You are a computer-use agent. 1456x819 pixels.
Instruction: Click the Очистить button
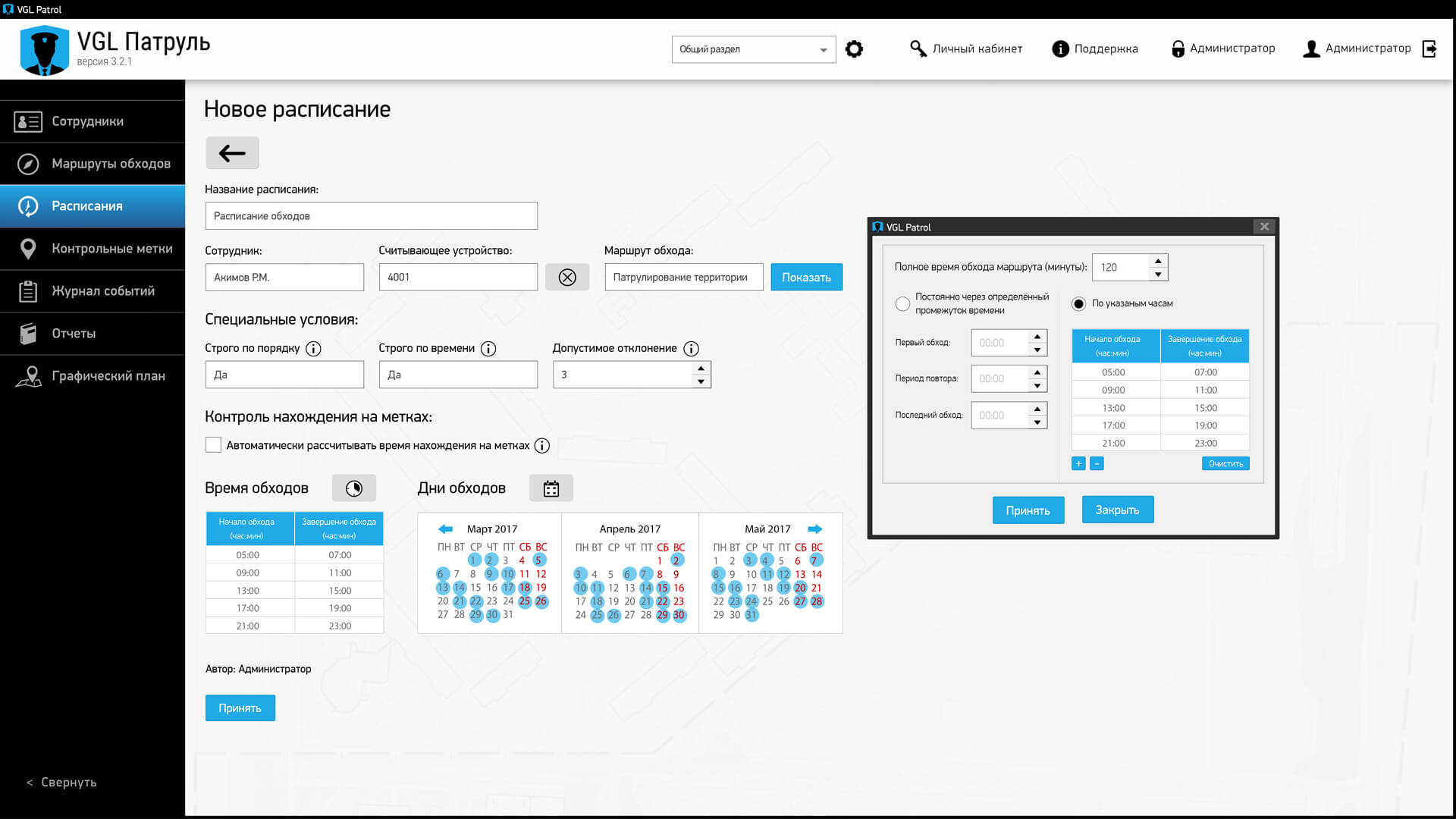1225,463
